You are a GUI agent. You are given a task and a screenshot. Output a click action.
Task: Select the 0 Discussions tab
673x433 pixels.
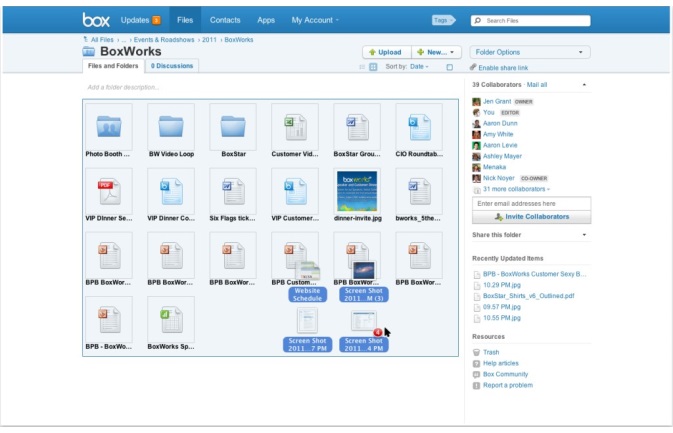(x=172, y=66)
